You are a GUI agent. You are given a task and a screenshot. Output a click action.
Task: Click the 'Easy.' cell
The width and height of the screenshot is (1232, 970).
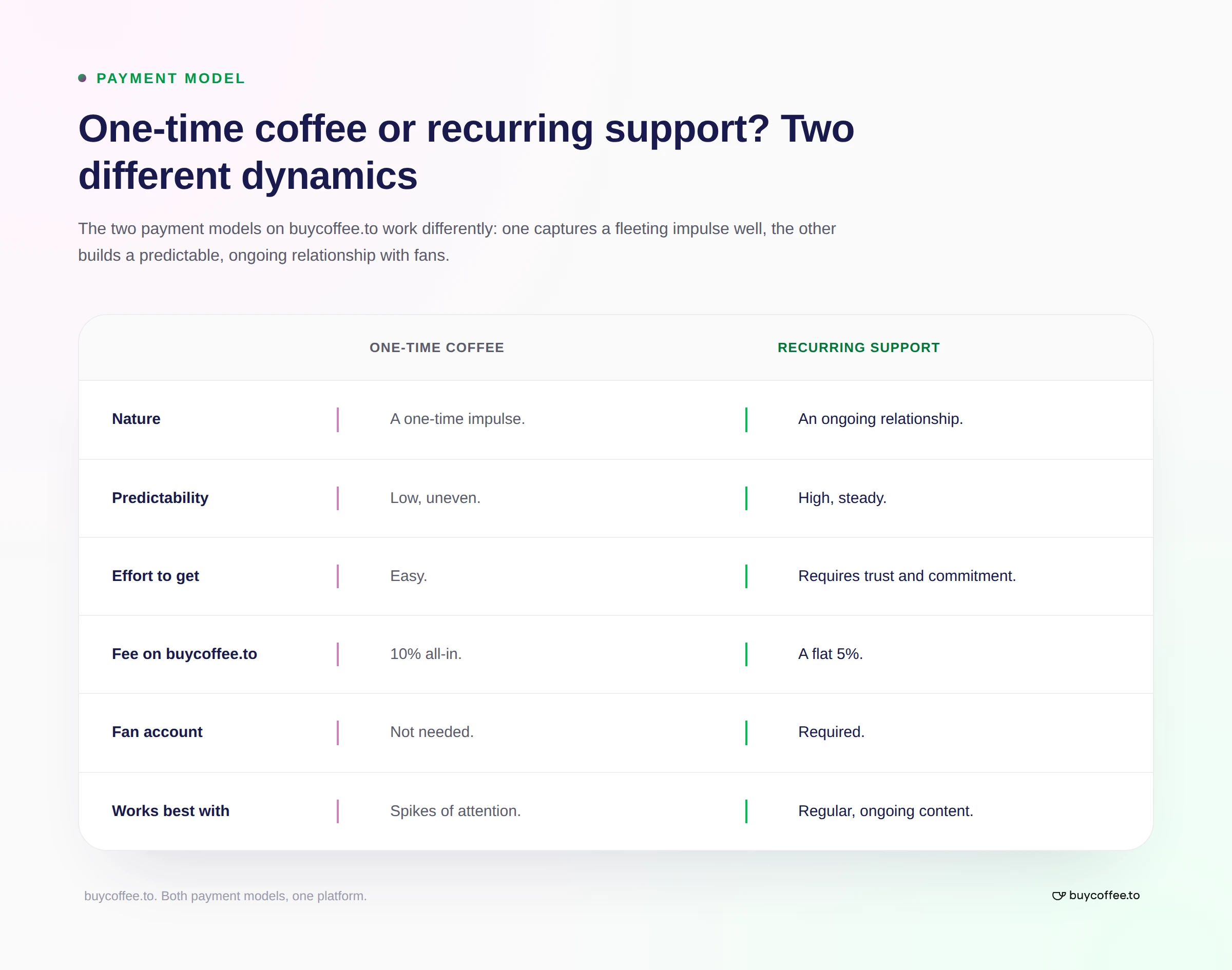409,576
